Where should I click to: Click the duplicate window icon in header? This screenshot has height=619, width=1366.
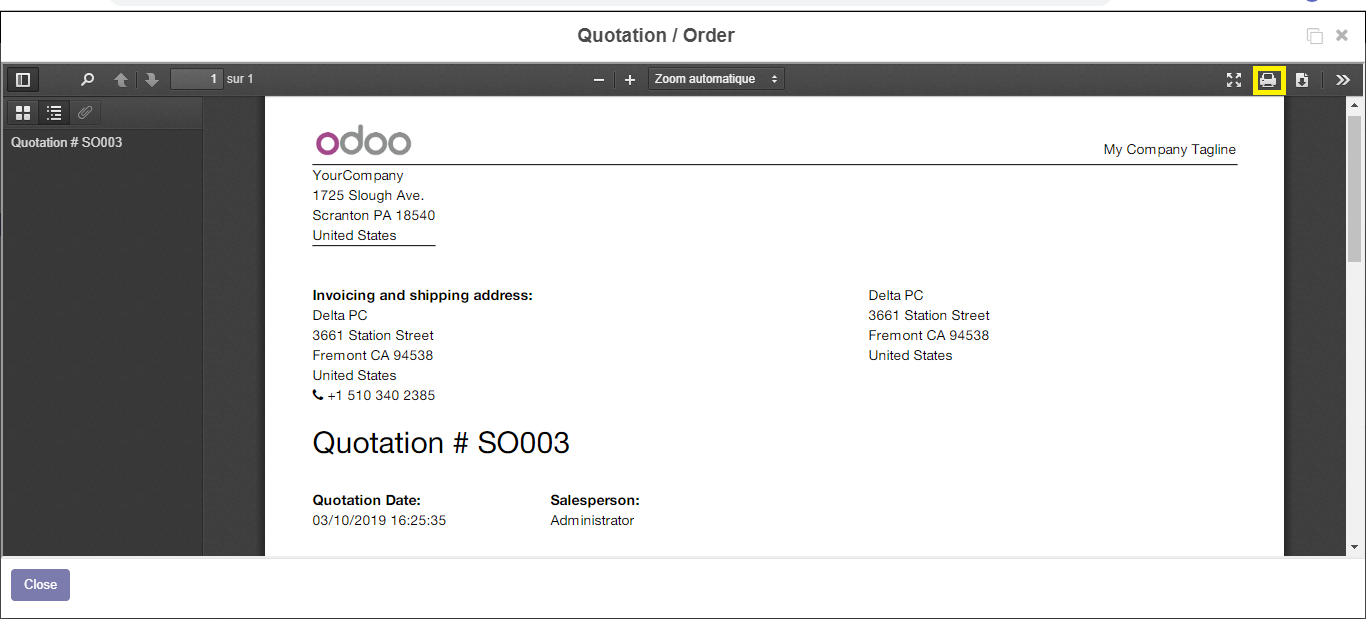click(x=1315, y=36)
